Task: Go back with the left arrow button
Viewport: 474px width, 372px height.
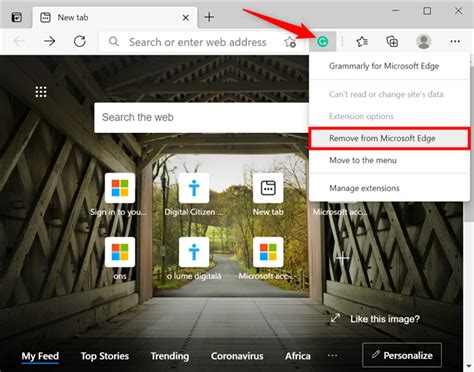Action: [19, 42]
